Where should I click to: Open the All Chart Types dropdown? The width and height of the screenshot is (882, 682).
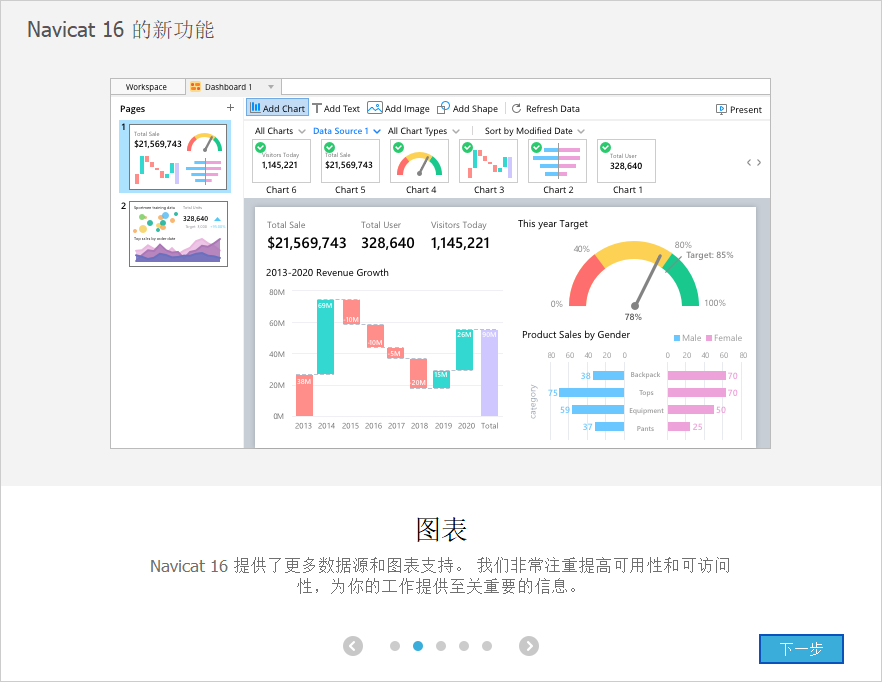(x=424, y=131)
